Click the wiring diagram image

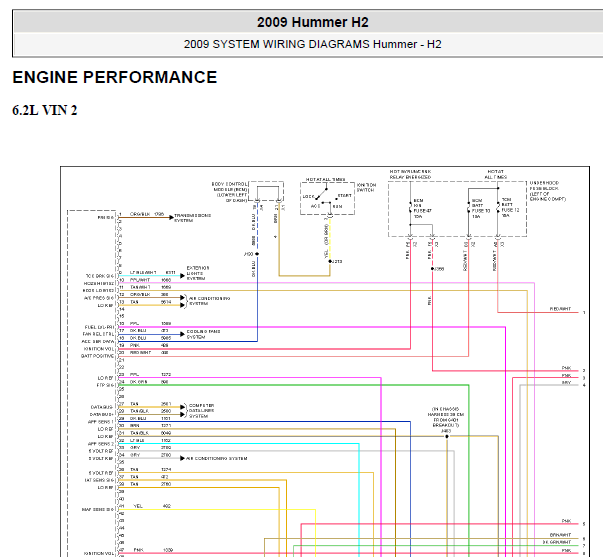pyautogui.click(x=325, y=362)
